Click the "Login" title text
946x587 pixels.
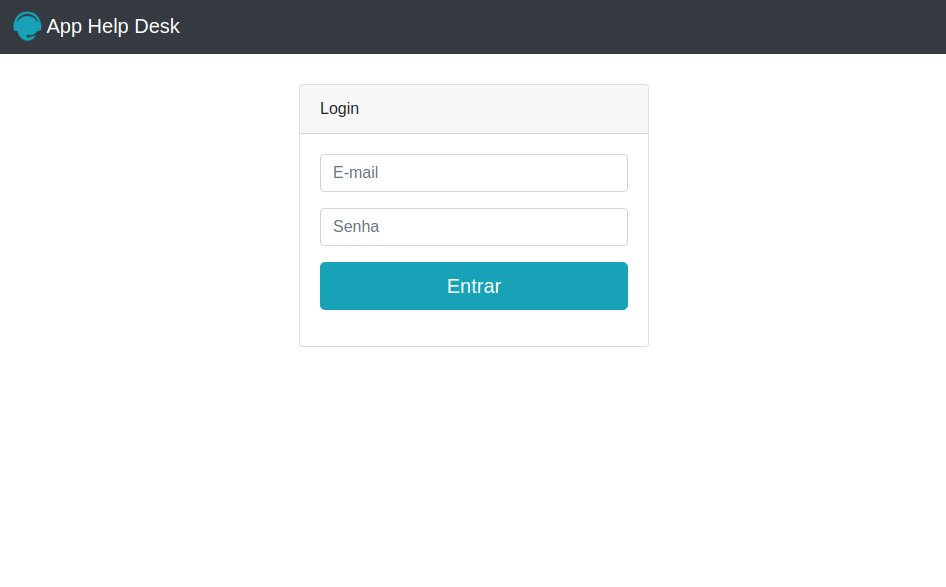point(339,109)
